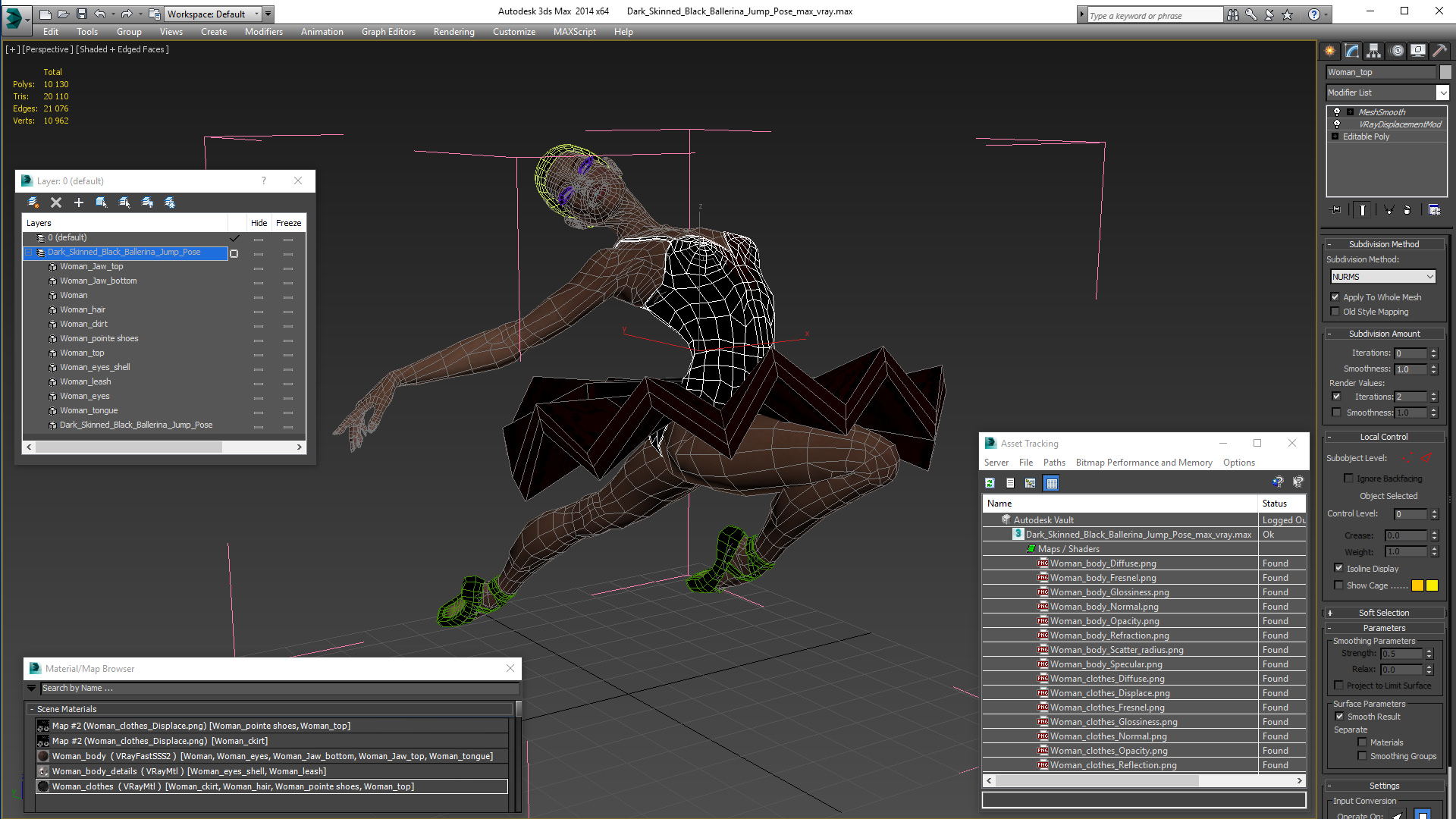Collapse the Subdivision Amount rollout

point(1384,334)
